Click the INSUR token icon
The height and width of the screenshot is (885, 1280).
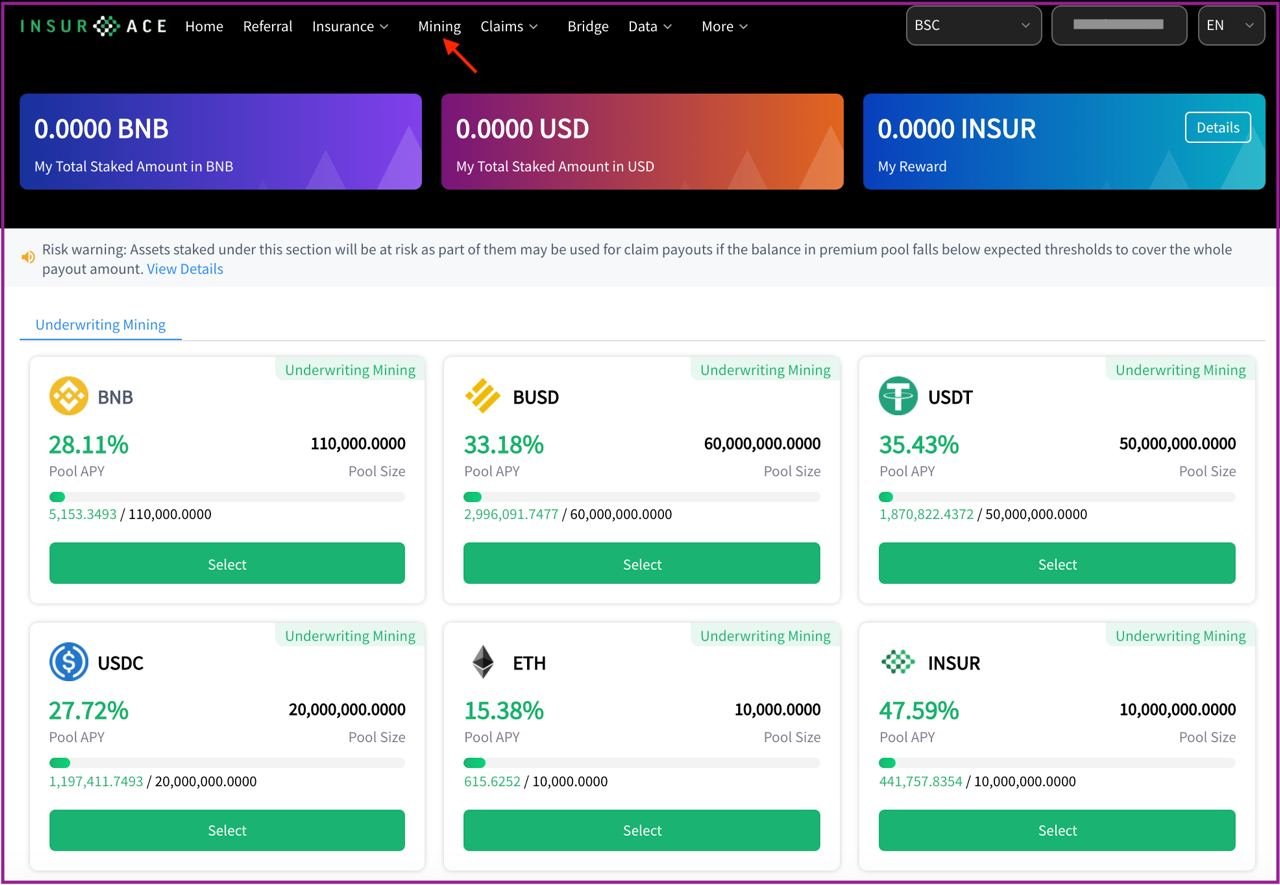(x=898, y=662)
